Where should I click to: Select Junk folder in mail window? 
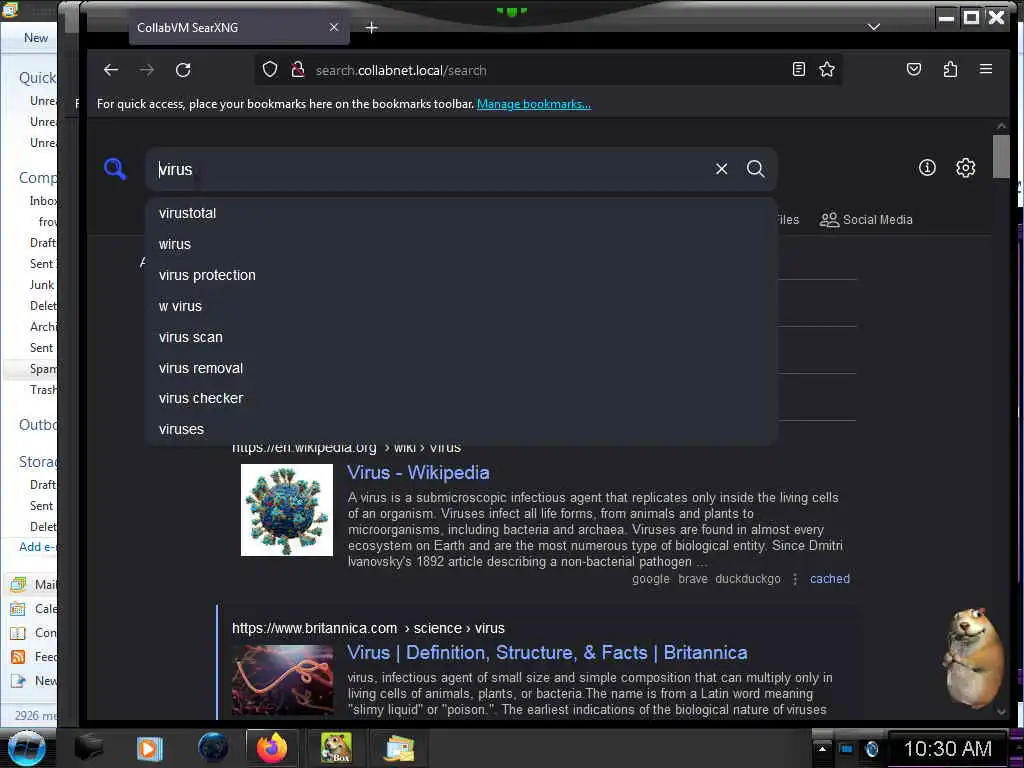42,285
